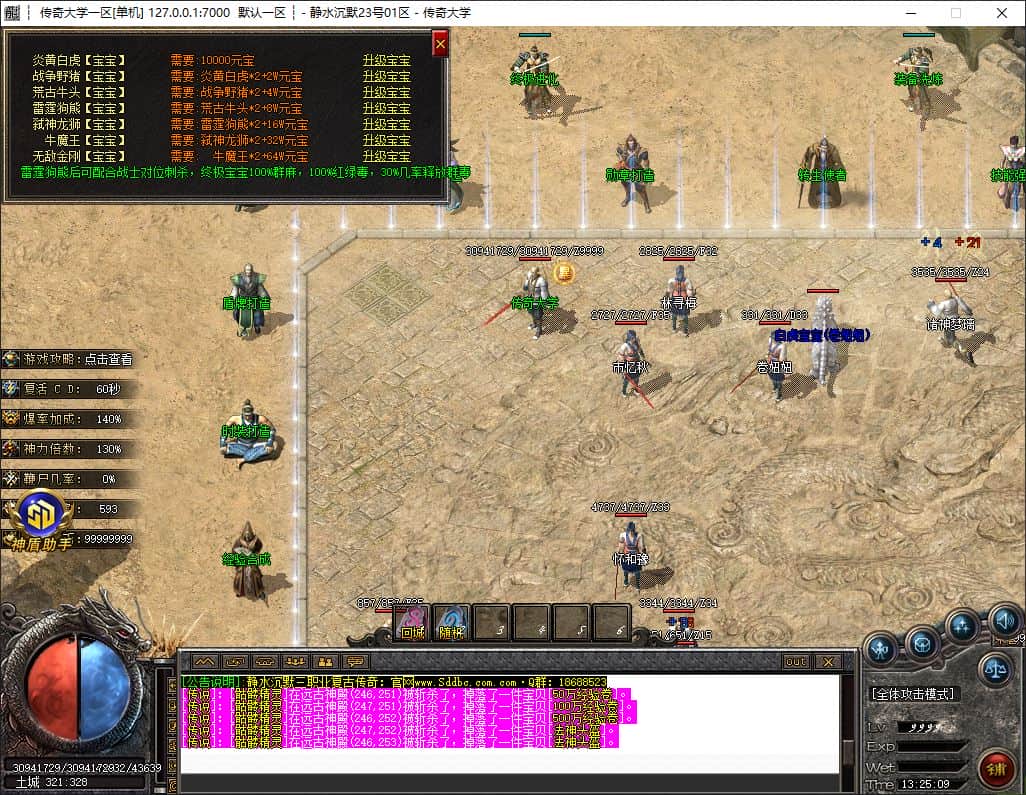Image resolution: width=1026 pixels, height=795 pixels.
Task: Click 升级宝宝 link for 牛魔王
Action: 387,140
